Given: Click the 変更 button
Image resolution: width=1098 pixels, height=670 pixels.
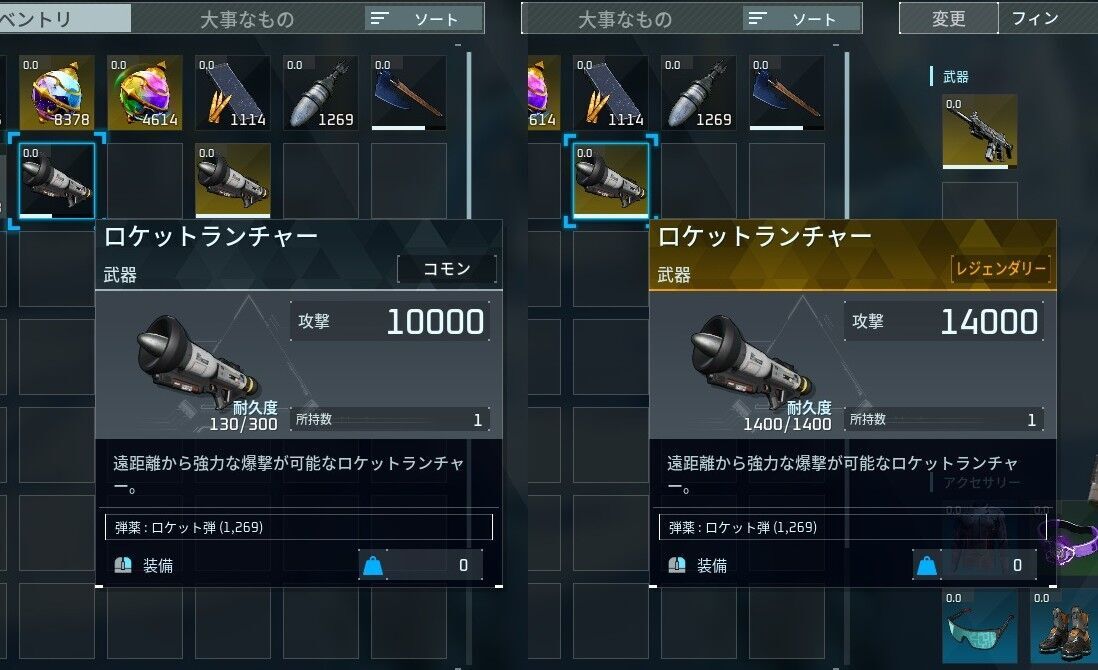Looking at the screenshot, I should click(948, 18).
